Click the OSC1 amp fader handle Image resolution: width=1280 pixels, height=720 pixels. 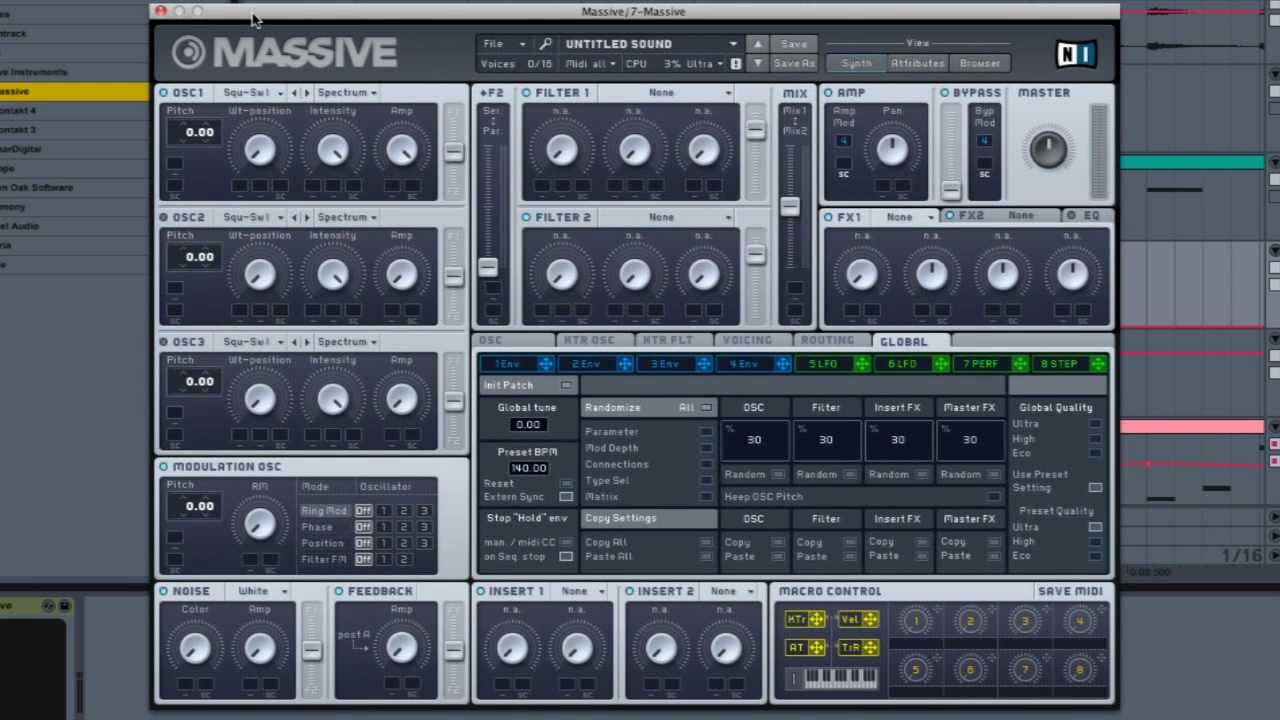click(x=454, y=152)
